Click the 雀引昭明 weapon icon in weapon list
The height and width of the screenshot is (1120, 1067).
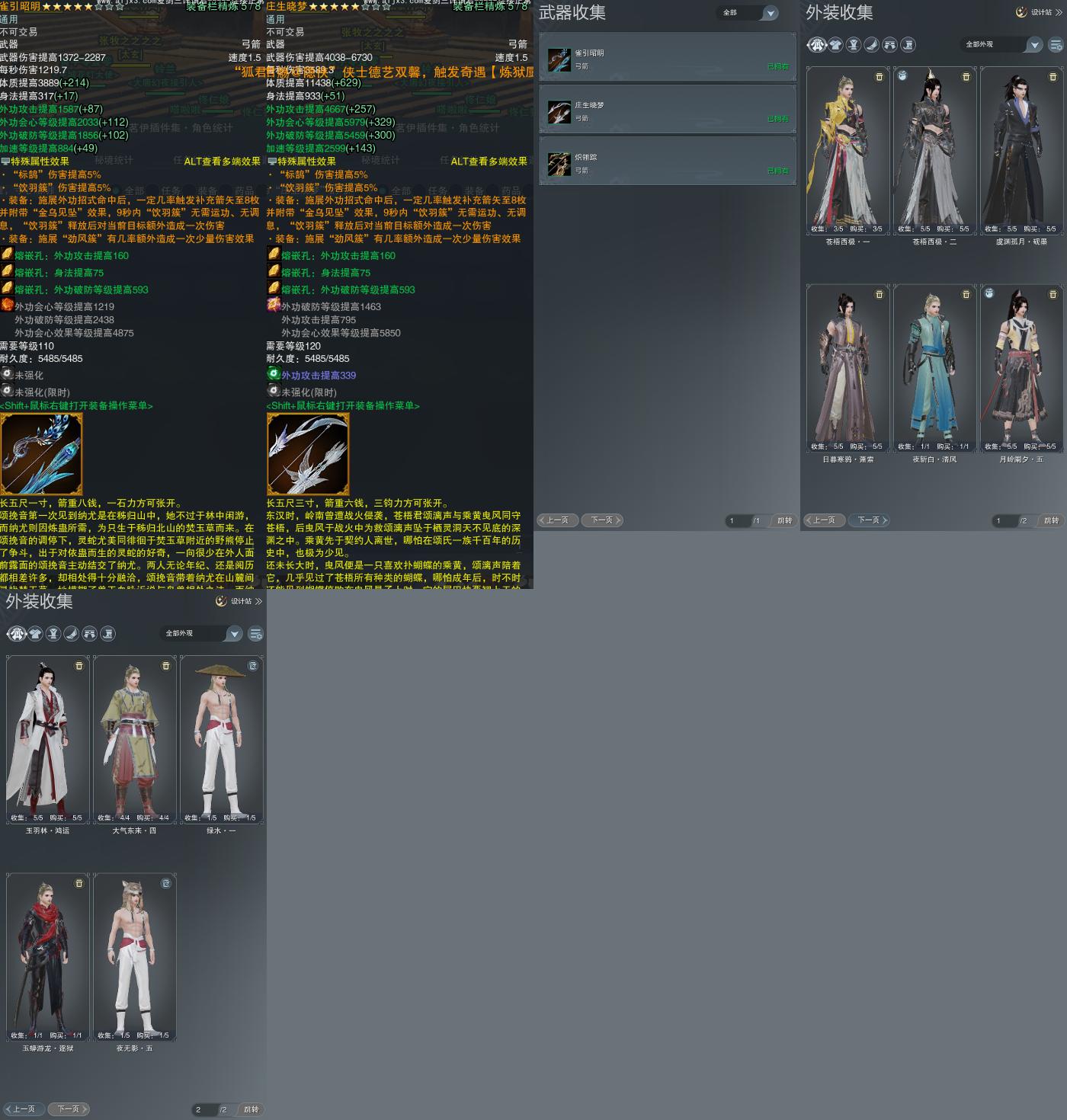(x=559, y=59)
